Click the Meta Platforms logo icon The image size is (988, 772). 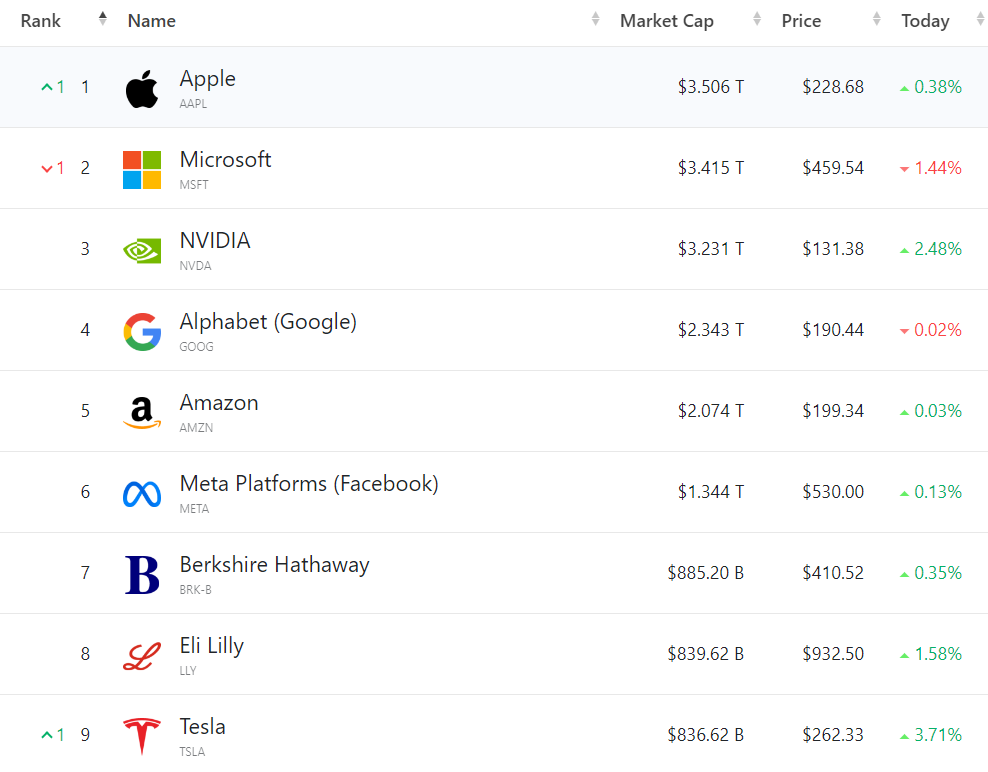(x=142, y=493)
